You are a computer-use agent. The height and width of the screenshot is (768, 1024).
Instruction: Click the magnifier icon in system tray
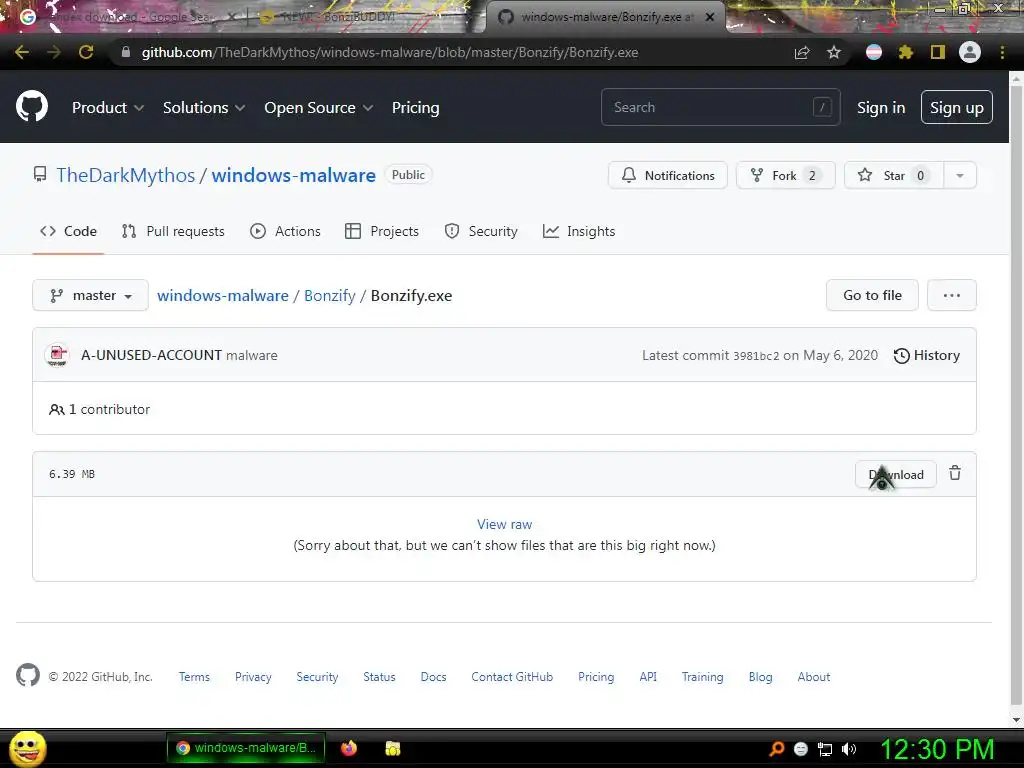click(776, 749)
